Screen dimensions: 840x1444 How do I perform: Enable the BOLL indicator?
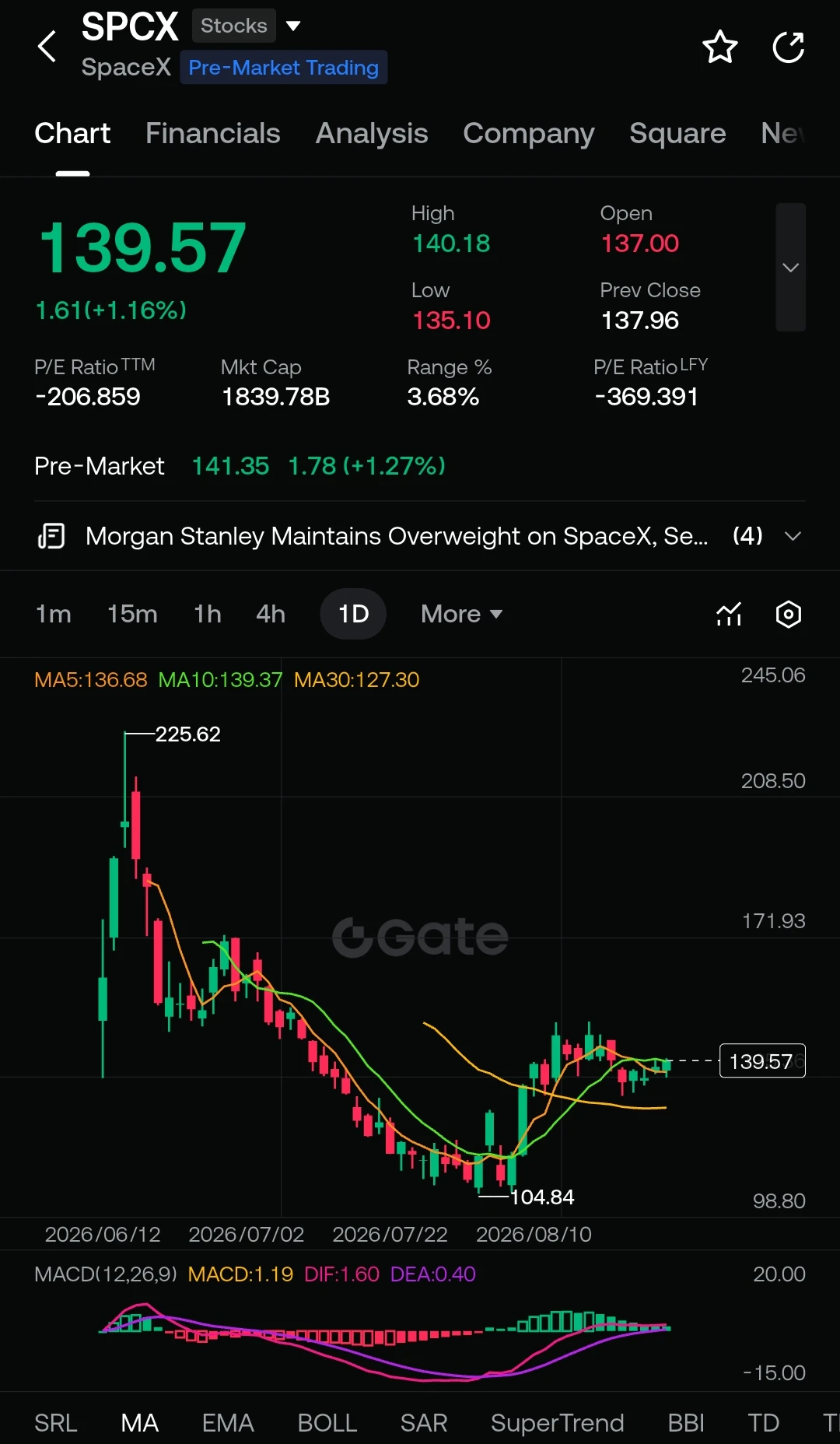coord(327,1423)
